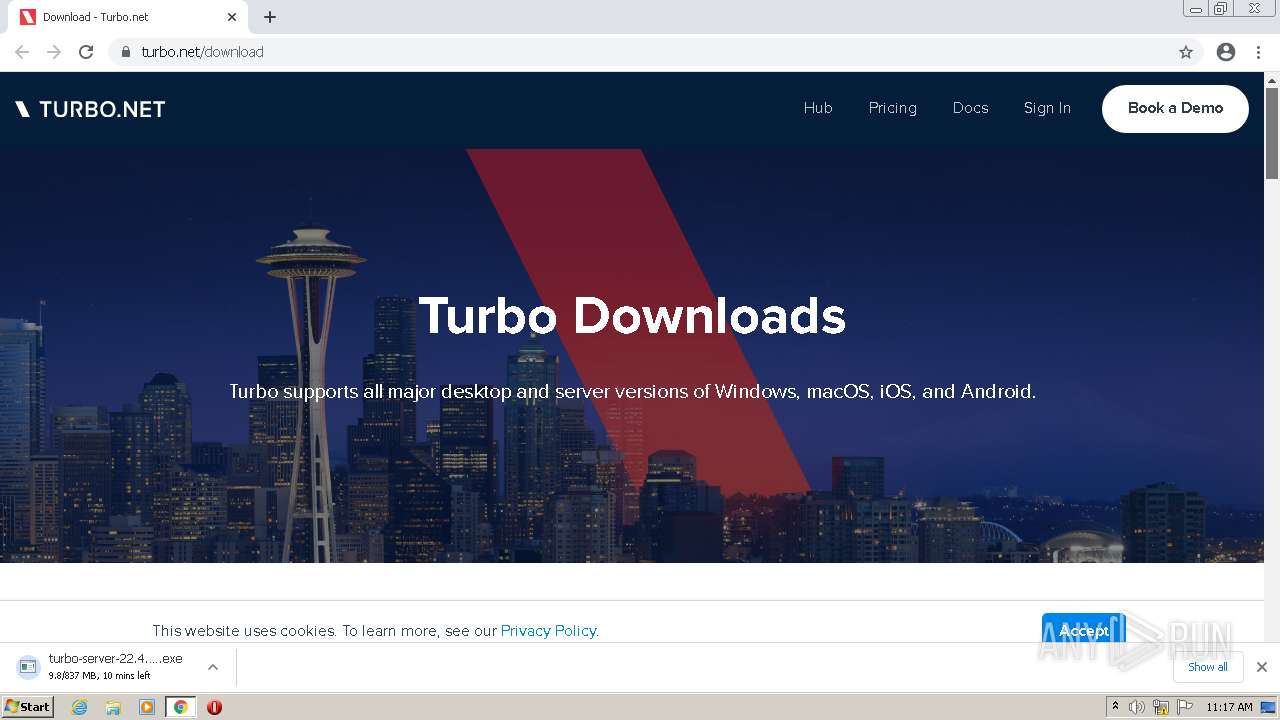Click the network tray icon
This screenshot has height=720, width=1280.
point(1161,707)
